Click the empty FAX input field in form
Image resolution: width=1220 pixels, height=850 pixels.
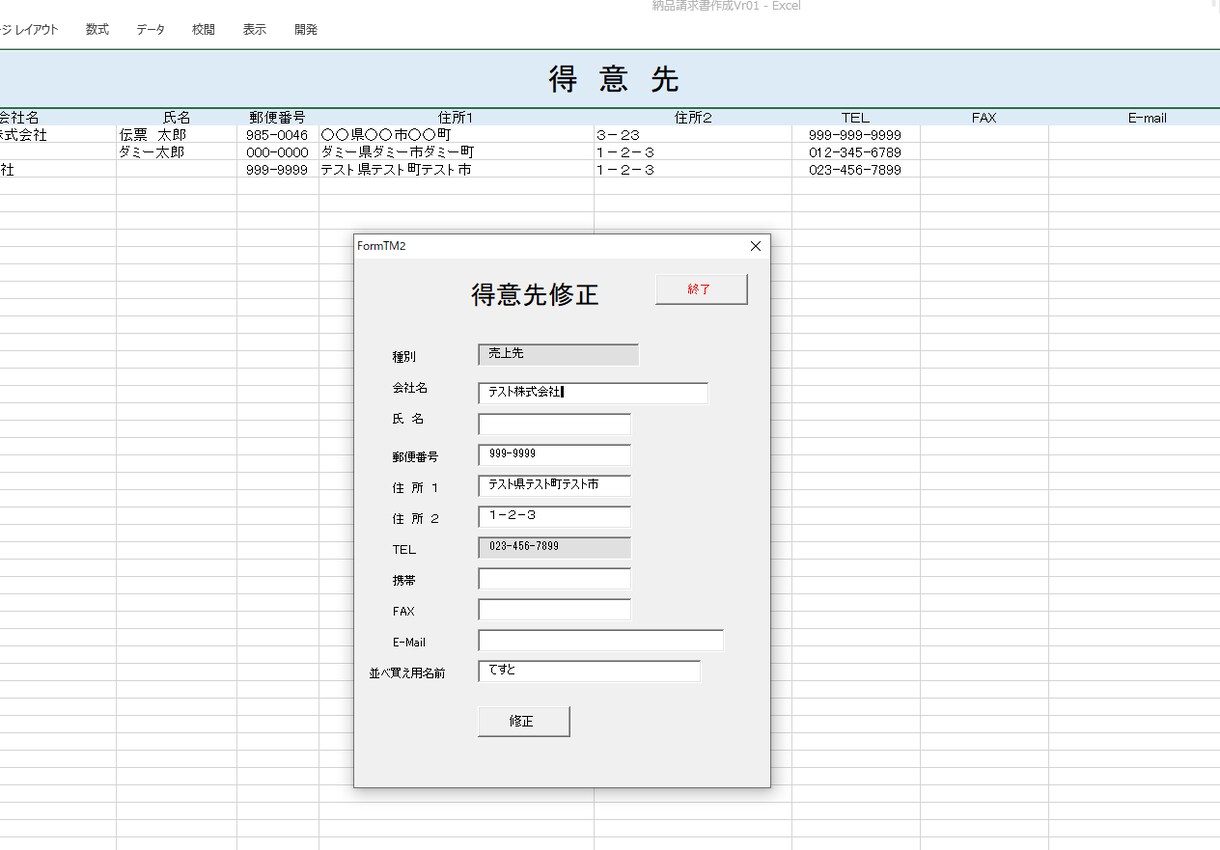[554, 610]
